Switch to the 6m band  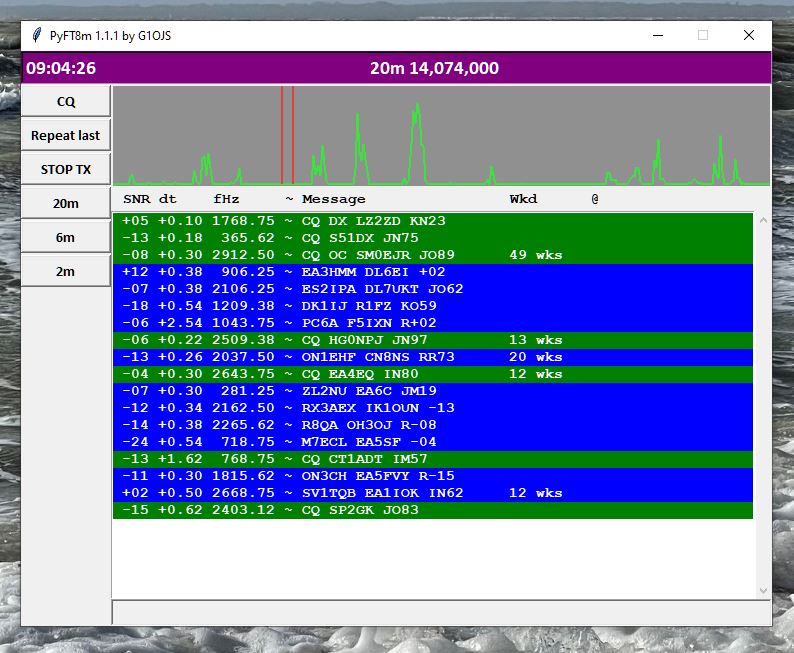point(66,237)
